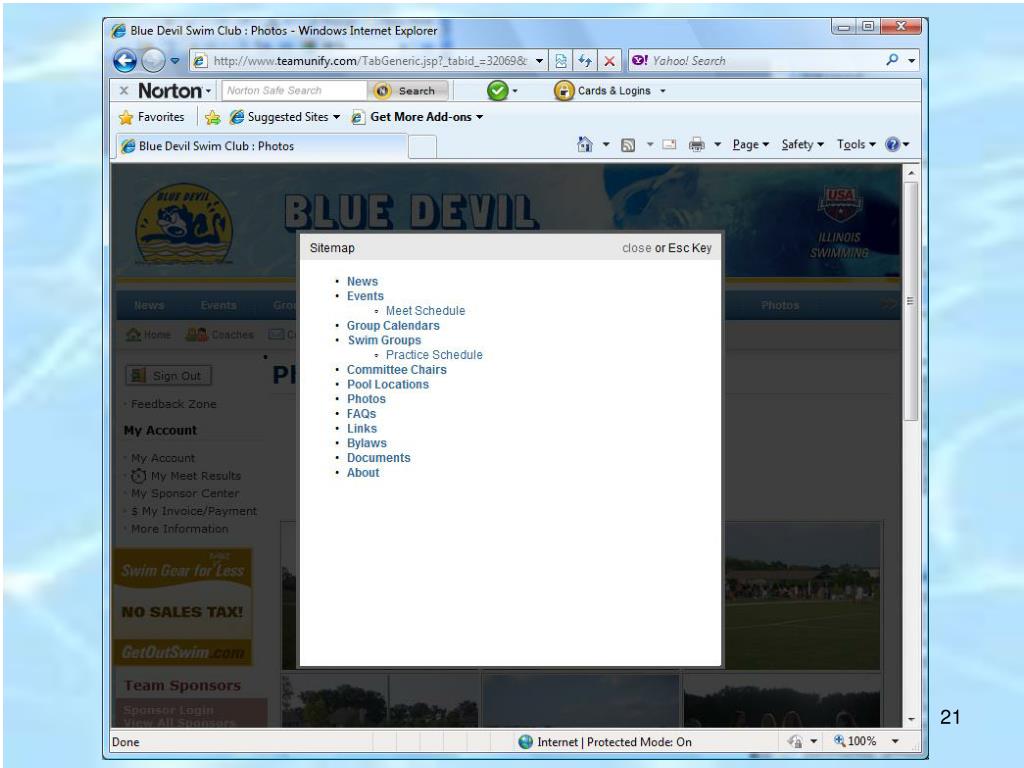This screenshot has width=1024, height=768.
Task: Click the Refresh page icon
Action: pyautogui.click(x=584, y=61)
